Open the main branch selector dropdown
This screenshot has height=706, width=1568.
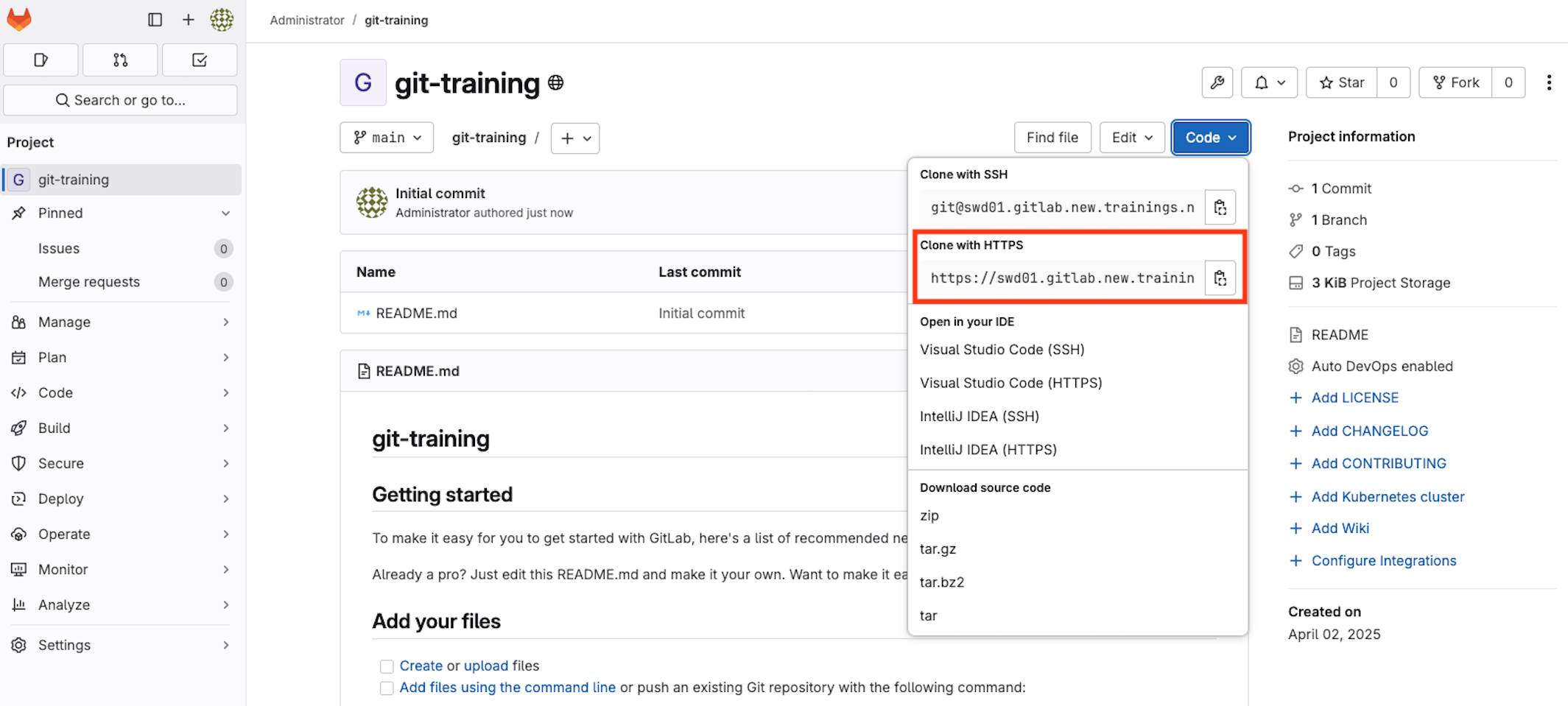coord(387,138)
